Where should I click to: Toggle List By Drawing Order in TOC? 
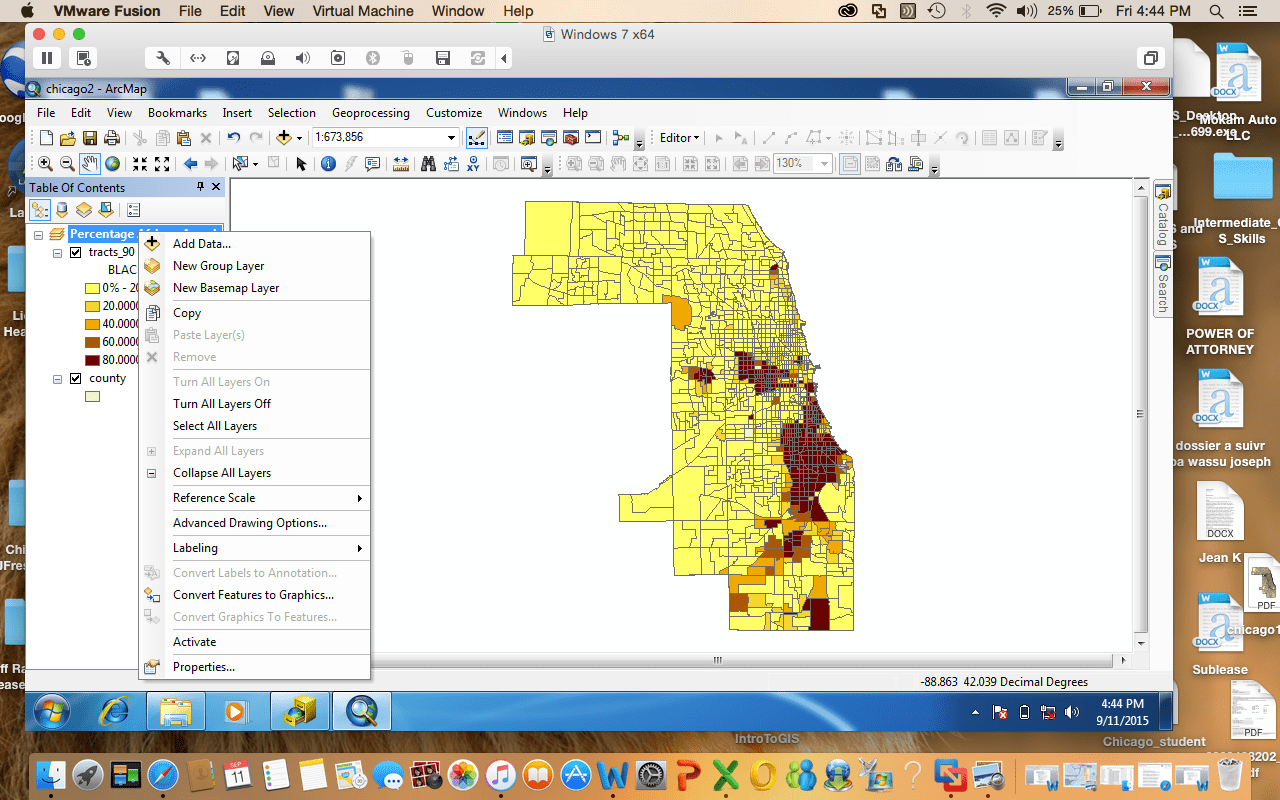pos(40,210)
